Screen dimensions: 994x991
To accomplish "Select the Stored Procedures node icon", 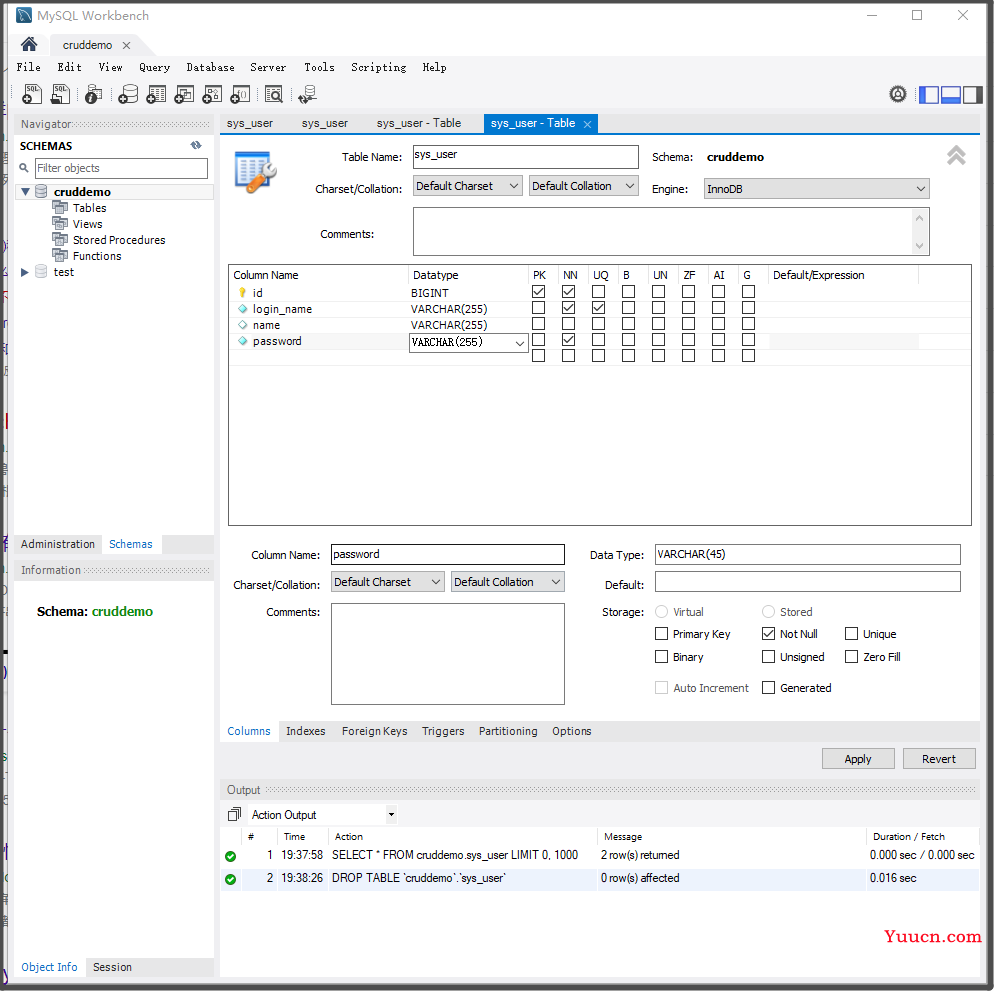I will pyautogui.click(x=60, y=239).
